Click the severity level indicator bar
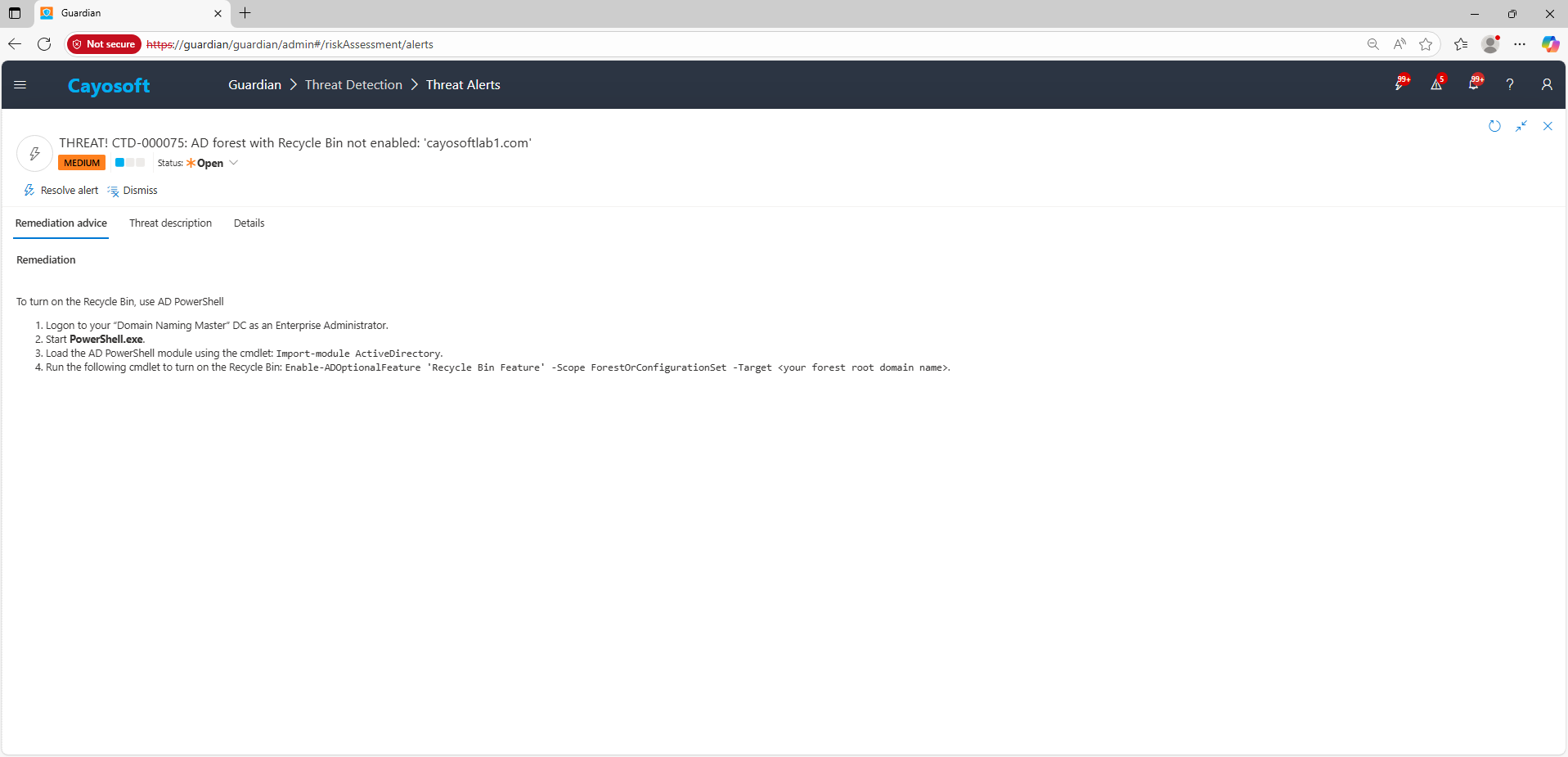The image size is (1568, 757). (x=130, y=163)
